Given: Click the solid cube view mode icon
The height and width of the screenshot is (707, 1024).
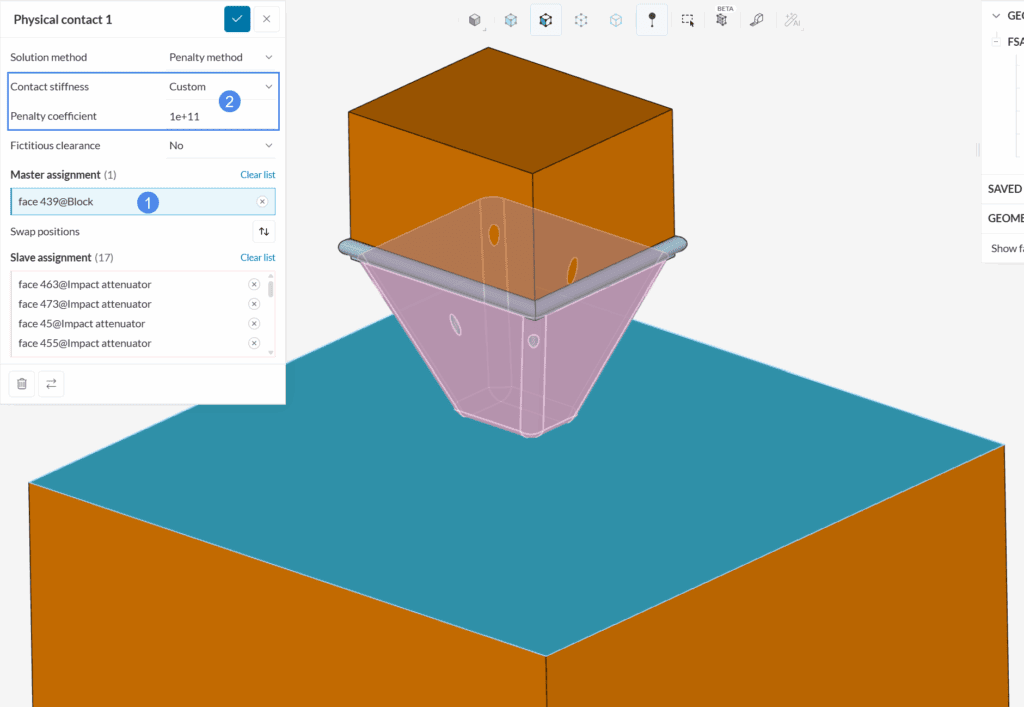Looking at the screenshot, I should point(475,20).
